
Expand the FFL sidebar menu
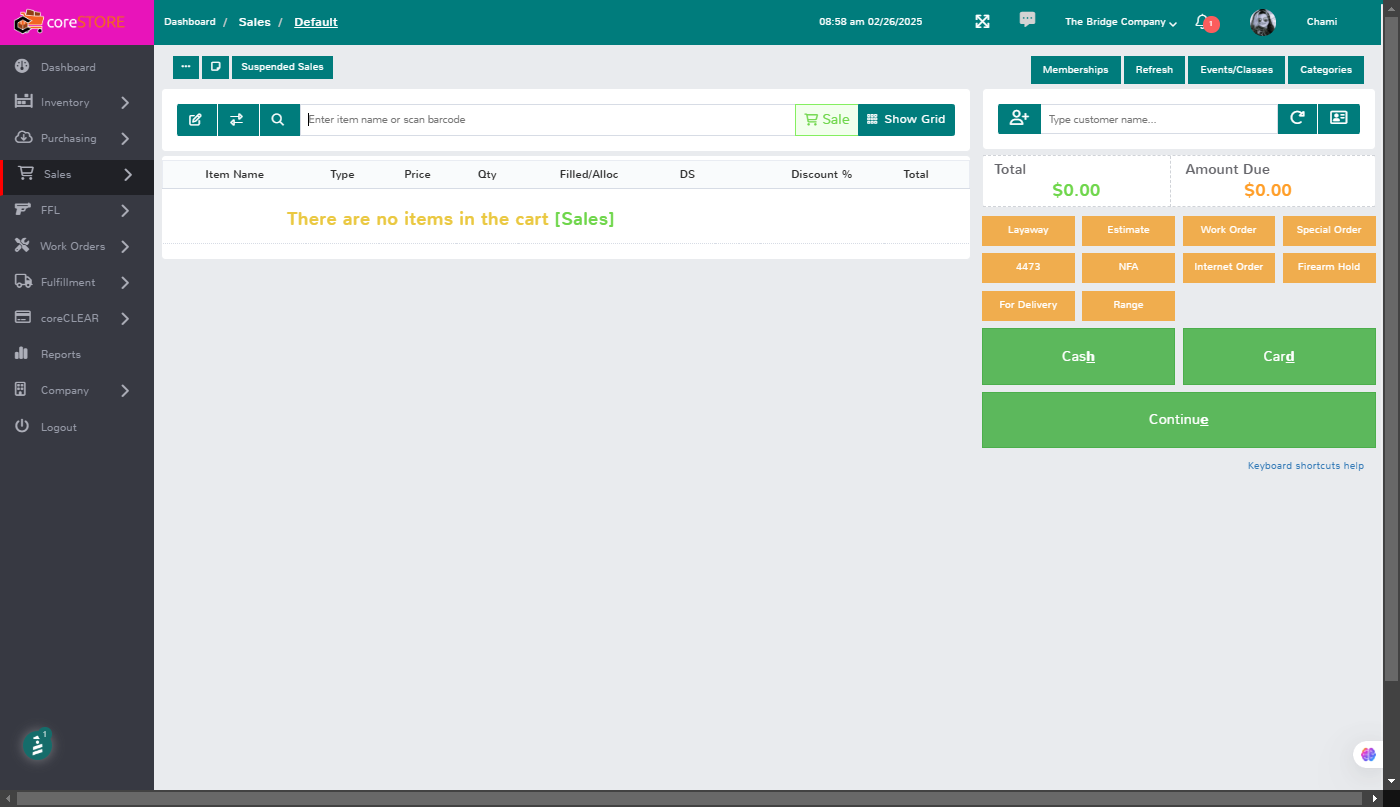[x=77, y=210]
